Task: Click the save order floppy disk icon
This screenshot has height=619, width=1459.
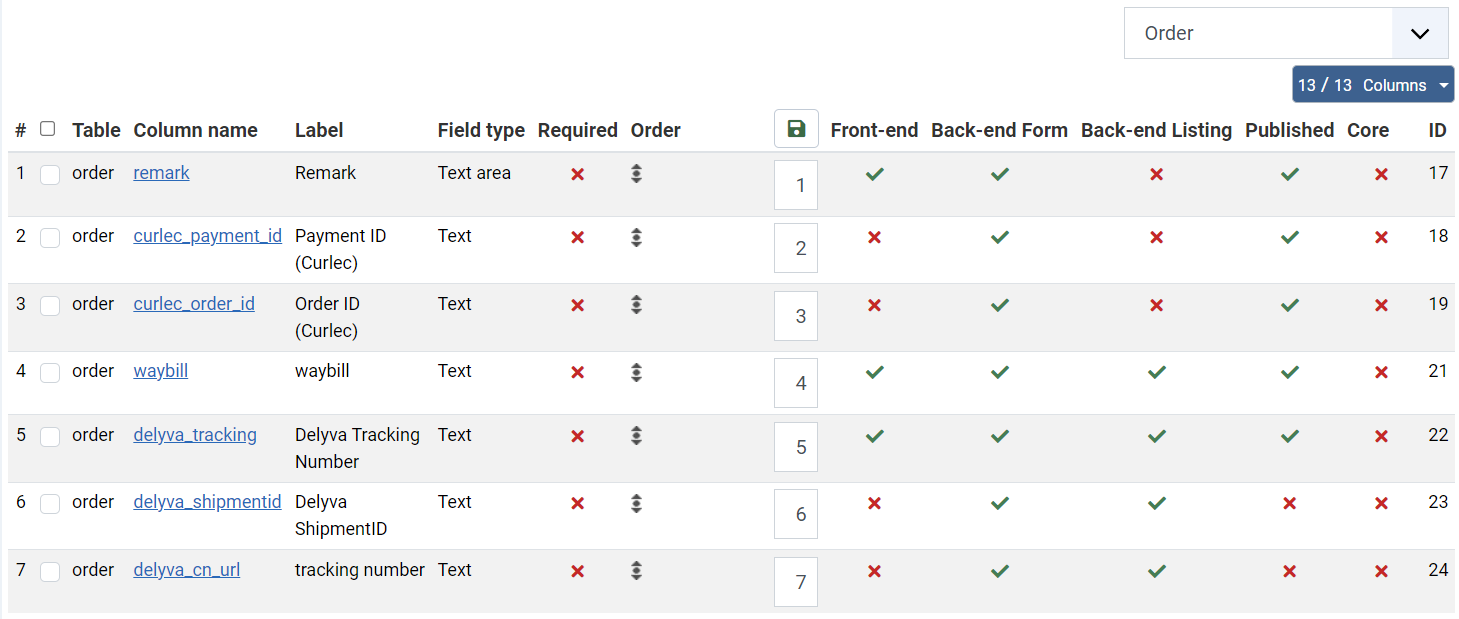Action: coord(796,129)
